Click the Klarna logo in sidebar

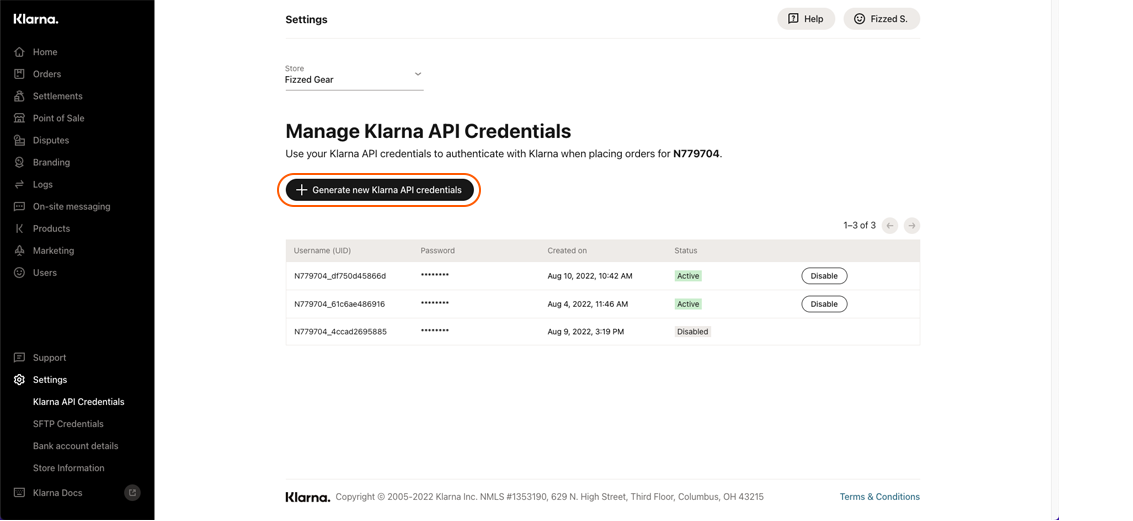(x=36, y=20)
